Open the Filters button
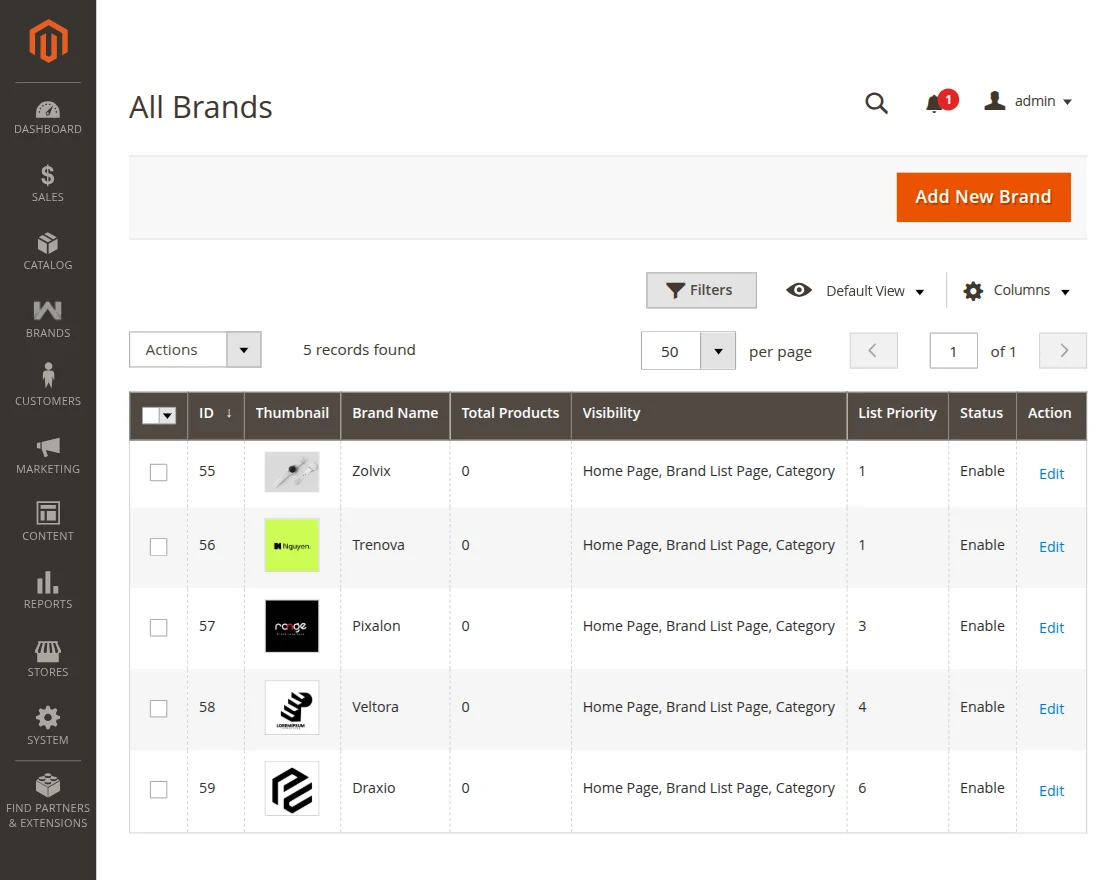 (x=701, y=290)
